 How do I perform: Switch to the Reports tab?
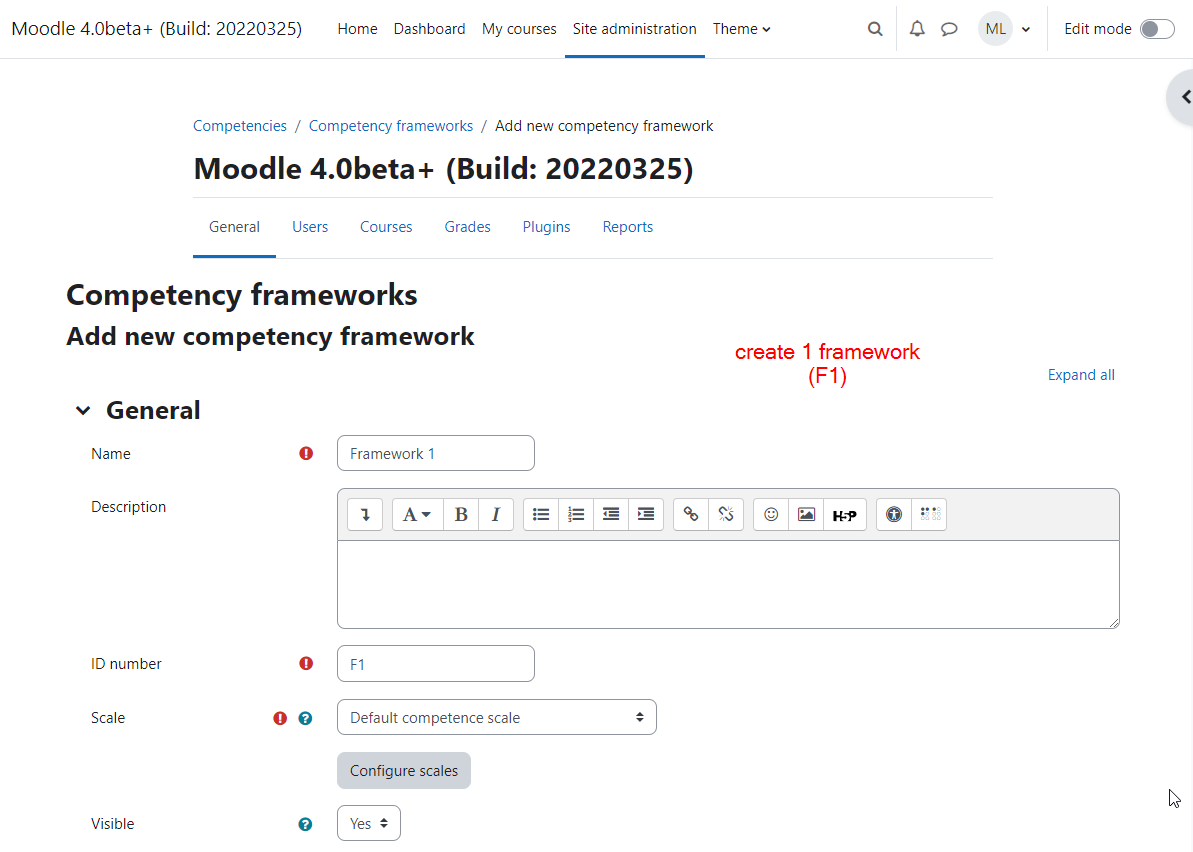tap(628, 227)
